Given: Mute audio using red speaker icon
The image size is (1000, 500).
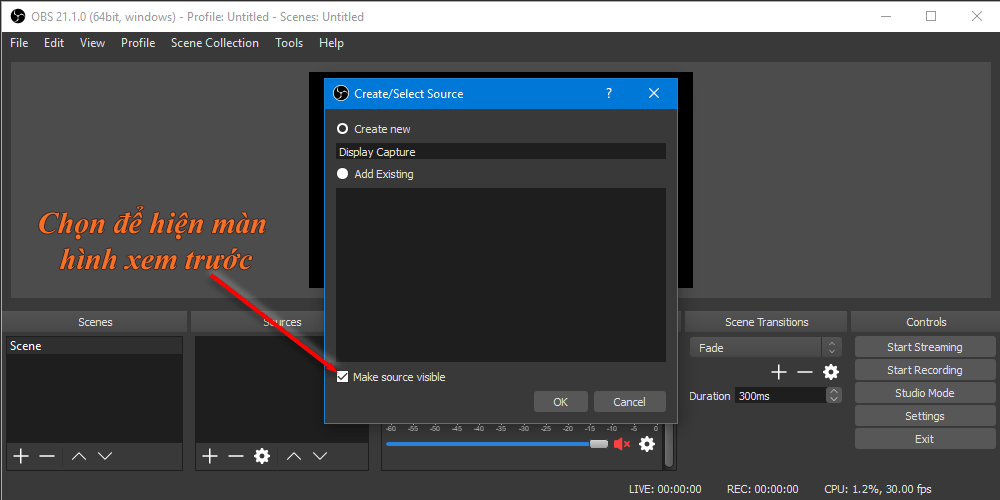Looking at the screenshot, I should click(x=622, y=444).
